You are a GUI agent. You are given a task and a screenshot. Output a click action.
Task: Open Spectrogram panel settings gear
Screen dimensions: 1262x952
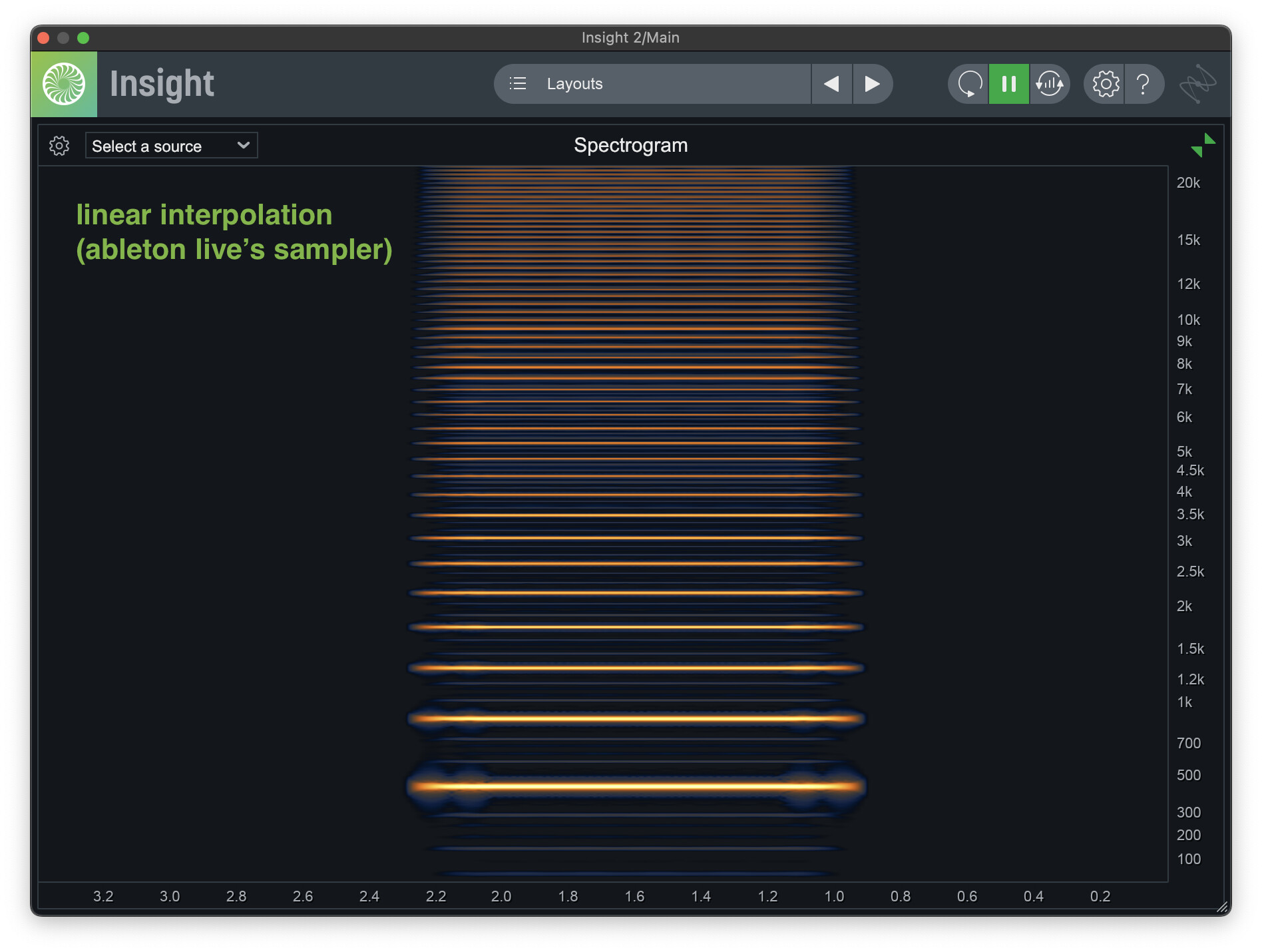(59, 146)
